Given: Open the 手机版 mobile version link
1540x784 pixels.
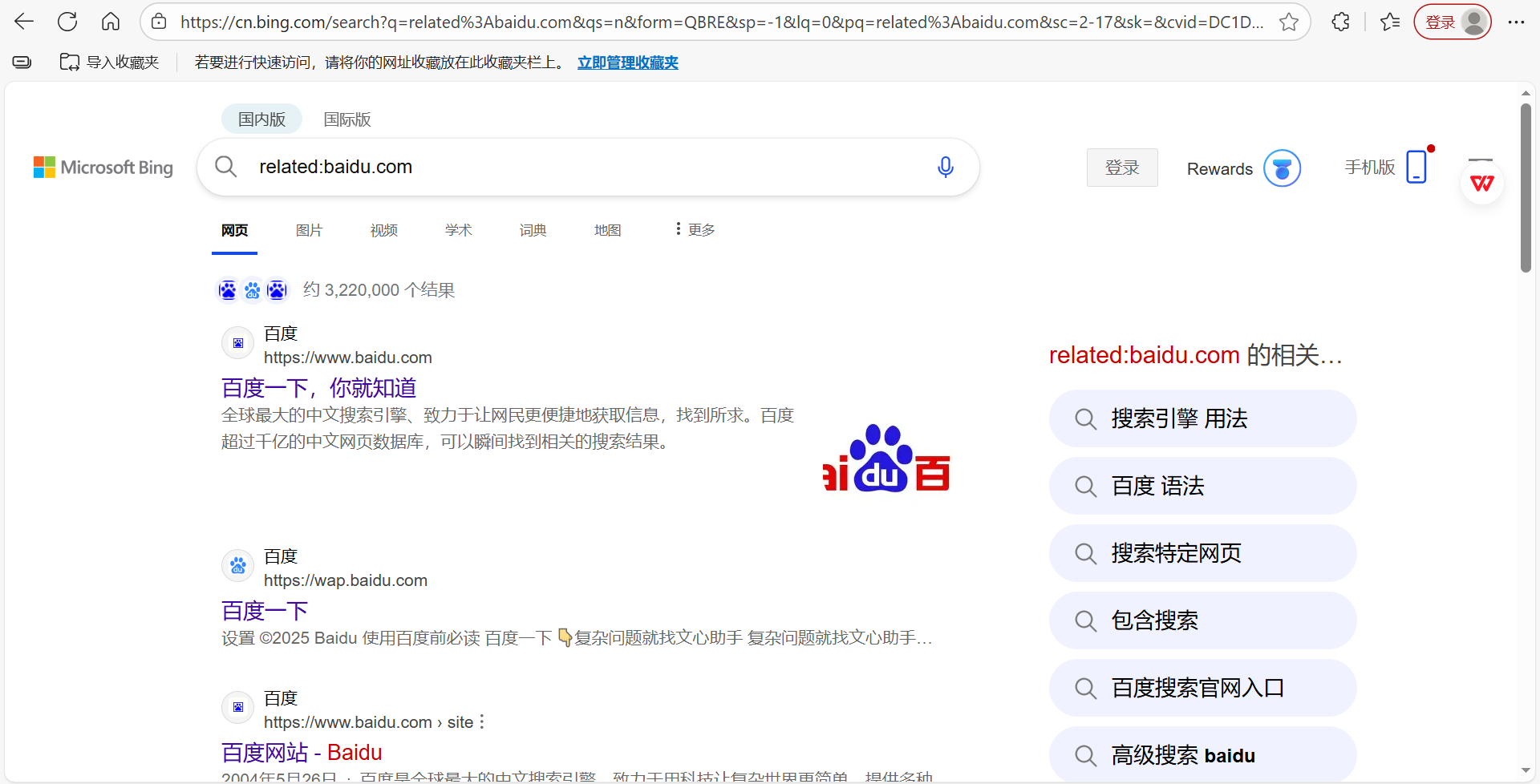Looking at the screenshot, I should tap(1370, 167).
